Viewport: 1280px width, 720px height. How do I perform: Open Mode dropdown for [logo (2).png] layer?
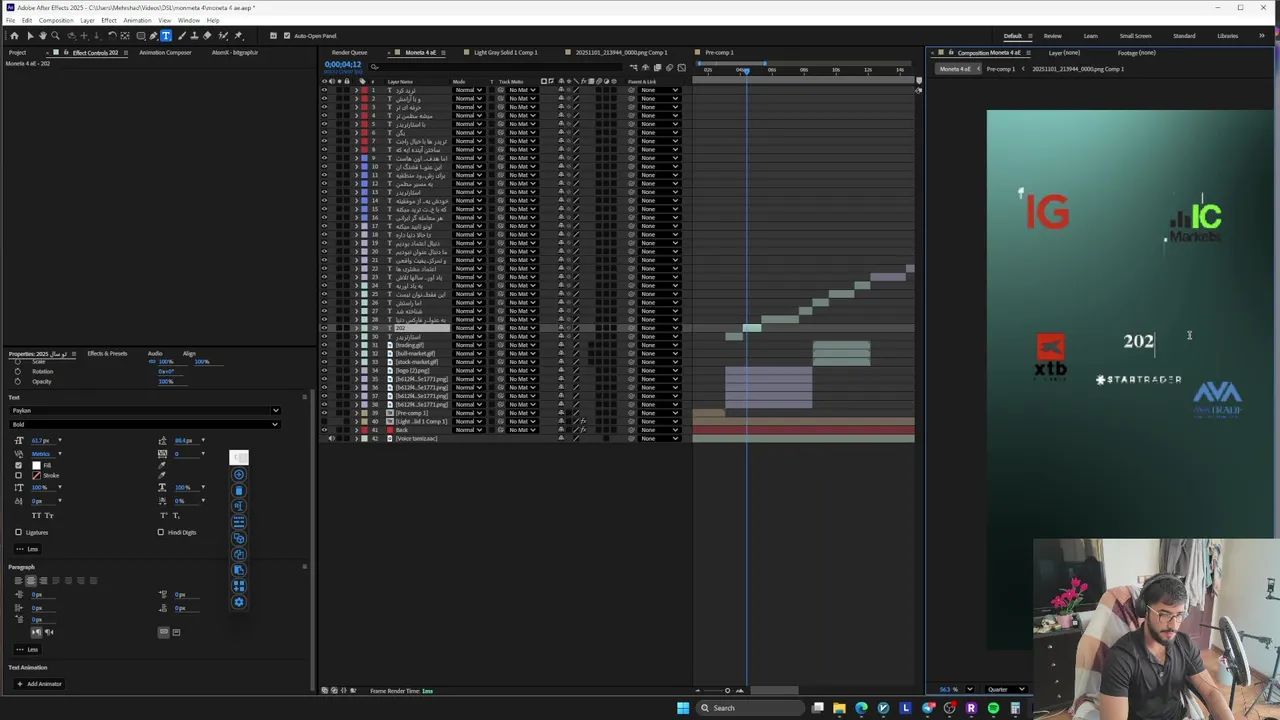coord(468,371)
